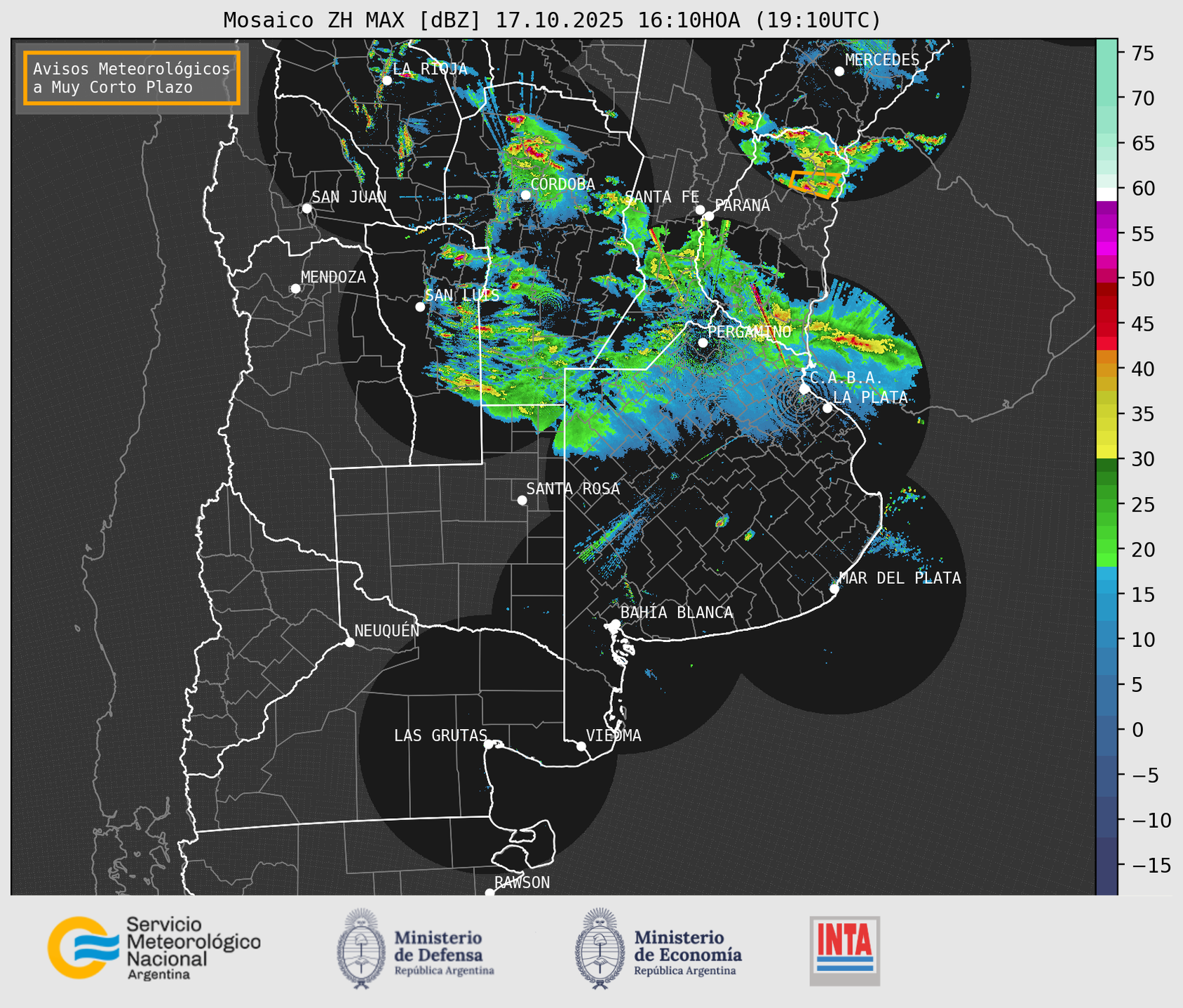Select the Mendoza city marker dot
Screen dimensions: 1183x1008
296,289
